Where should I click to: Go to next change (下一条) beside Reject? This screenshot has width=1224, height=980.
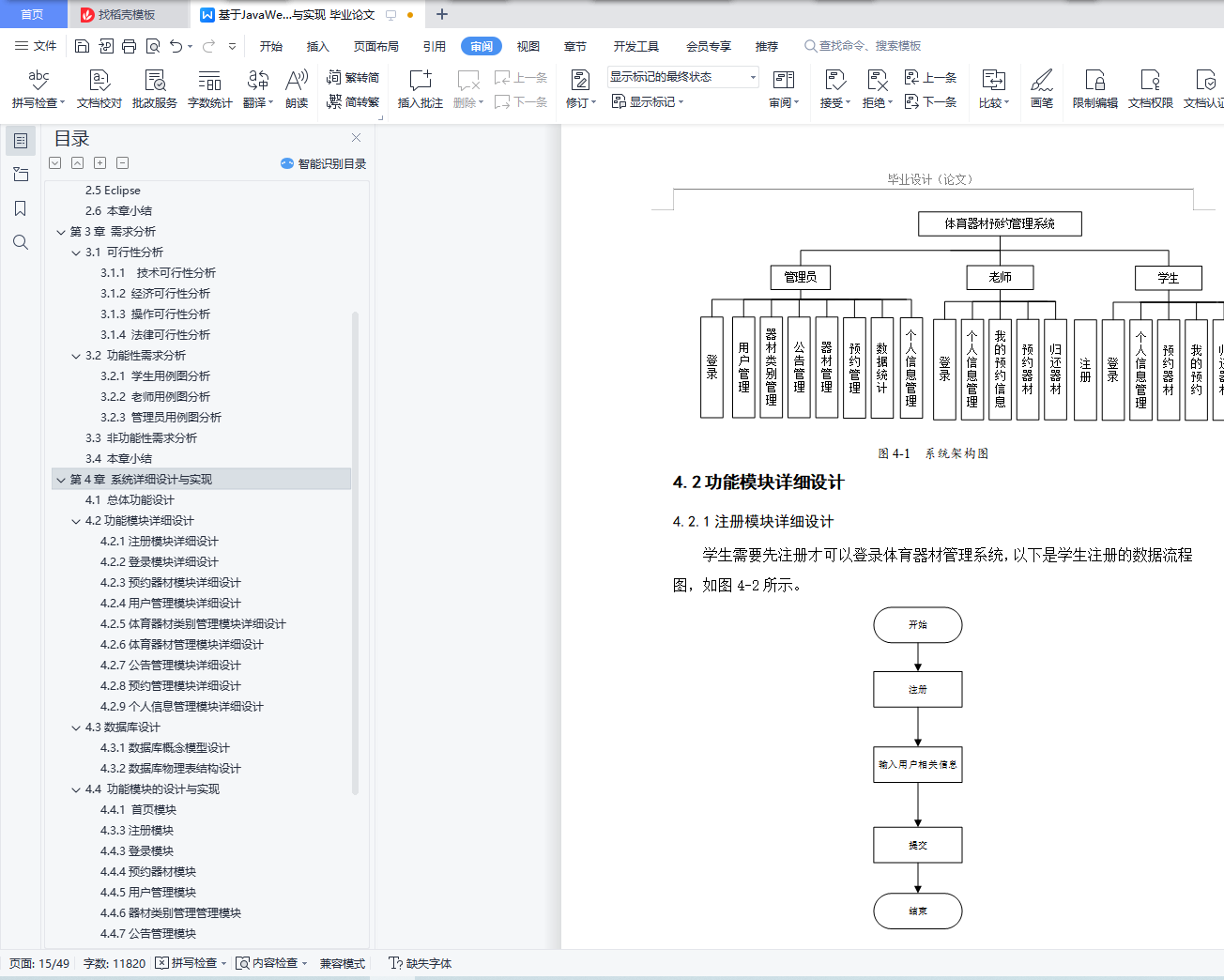930,101
